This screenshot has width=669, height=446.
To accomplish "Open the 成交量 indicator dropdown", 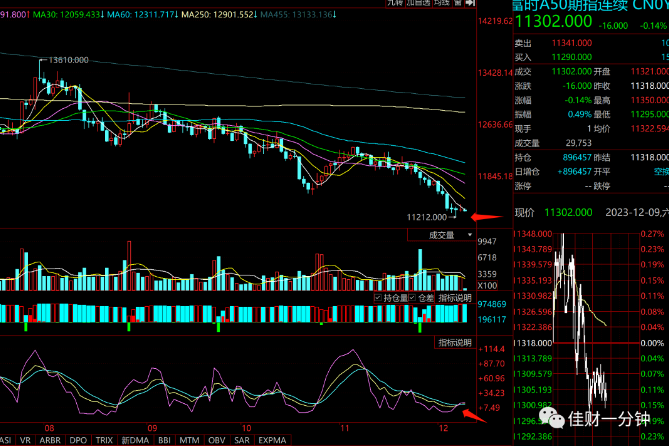I will point(441,235).
